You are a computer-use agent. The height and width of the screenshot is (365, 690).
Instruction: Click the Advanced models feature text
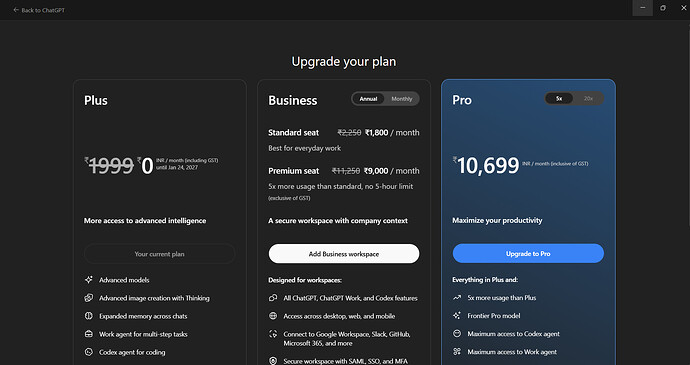tap(124, 280)
